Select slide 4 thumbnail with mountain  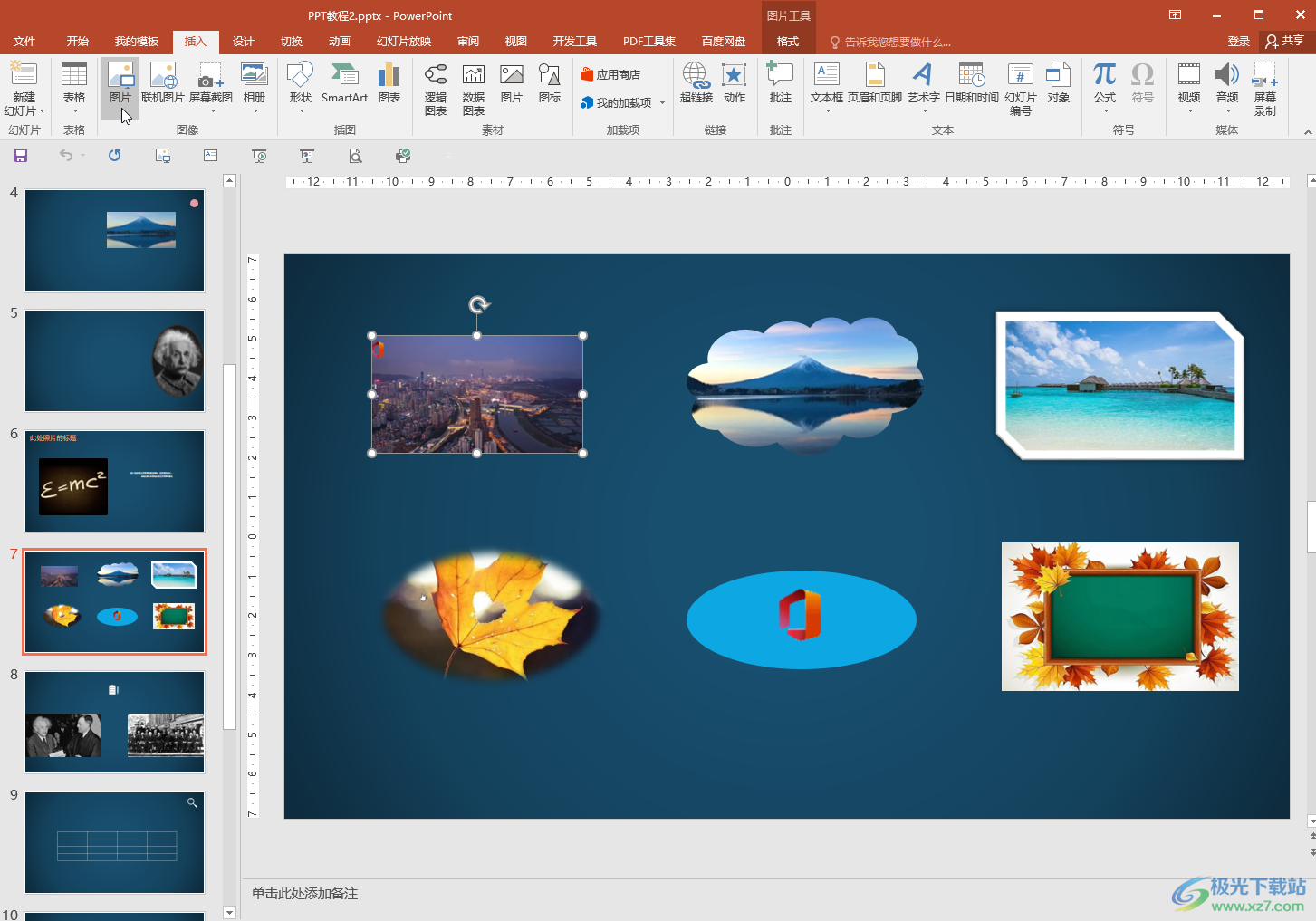(x=114, y=240)
